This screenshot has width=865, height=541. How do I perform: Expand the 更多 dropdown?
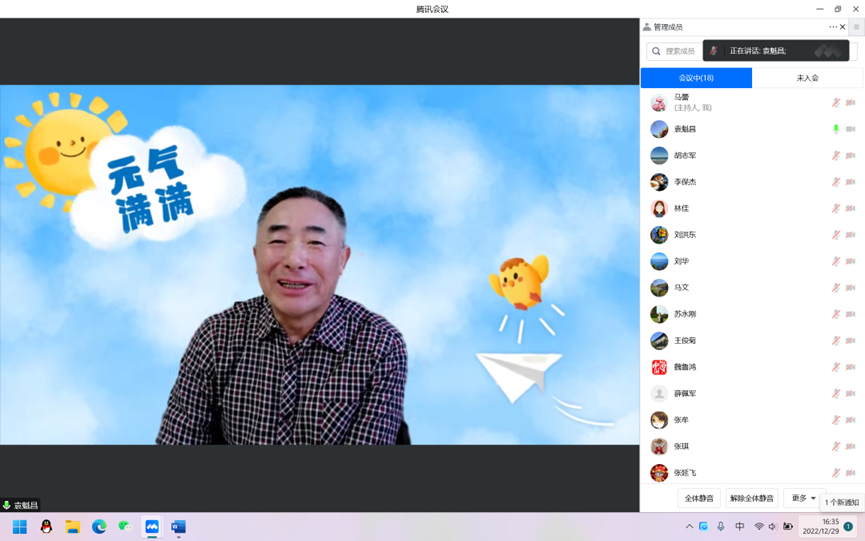pyautogui.click(x=803, y=498)
